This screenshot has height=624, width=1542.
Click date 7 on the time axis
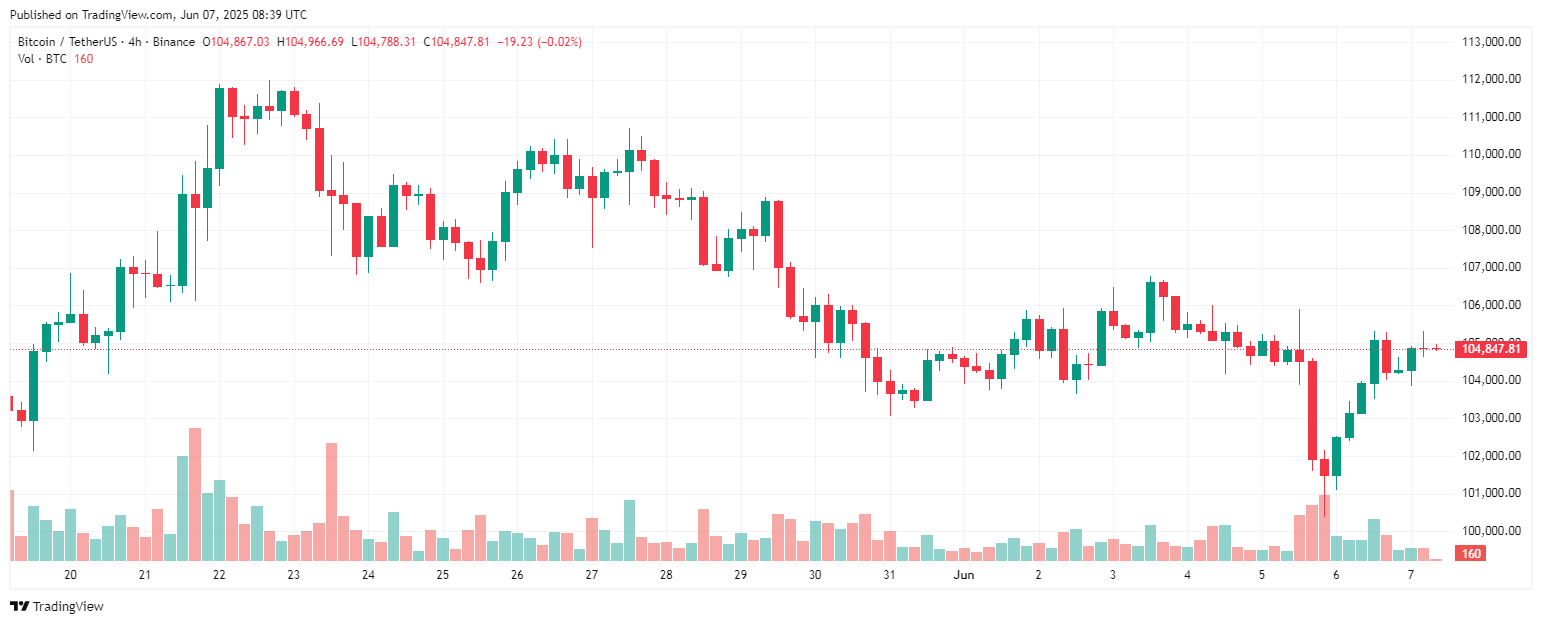point(1411,575)
